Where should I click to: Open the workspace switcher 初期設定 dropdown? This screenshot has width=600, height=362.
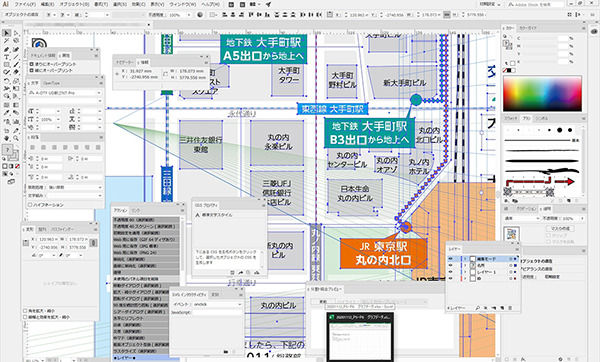489,4
